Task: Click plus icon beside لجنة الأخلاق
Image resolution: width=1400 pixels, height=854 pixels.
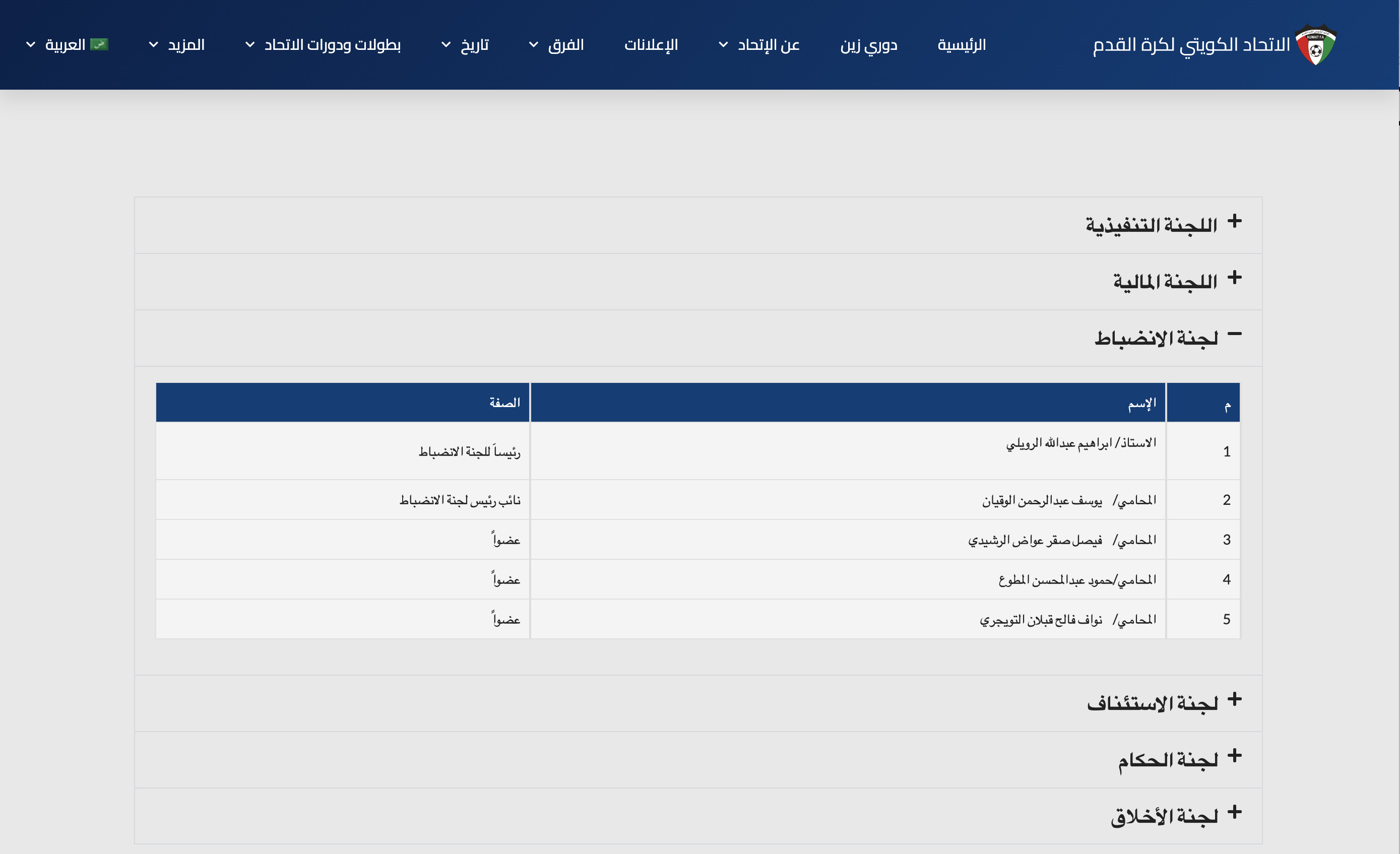Action: pos(1234,812)
